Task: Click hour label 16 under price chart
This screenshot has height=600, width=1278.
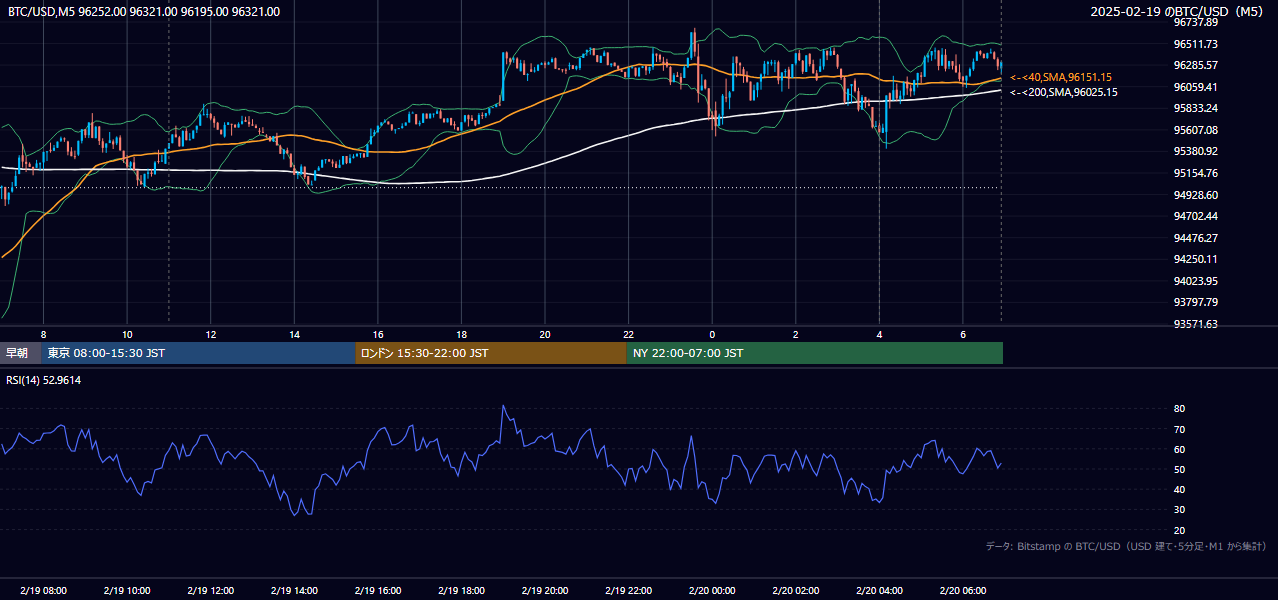Action: click(377, 334)
